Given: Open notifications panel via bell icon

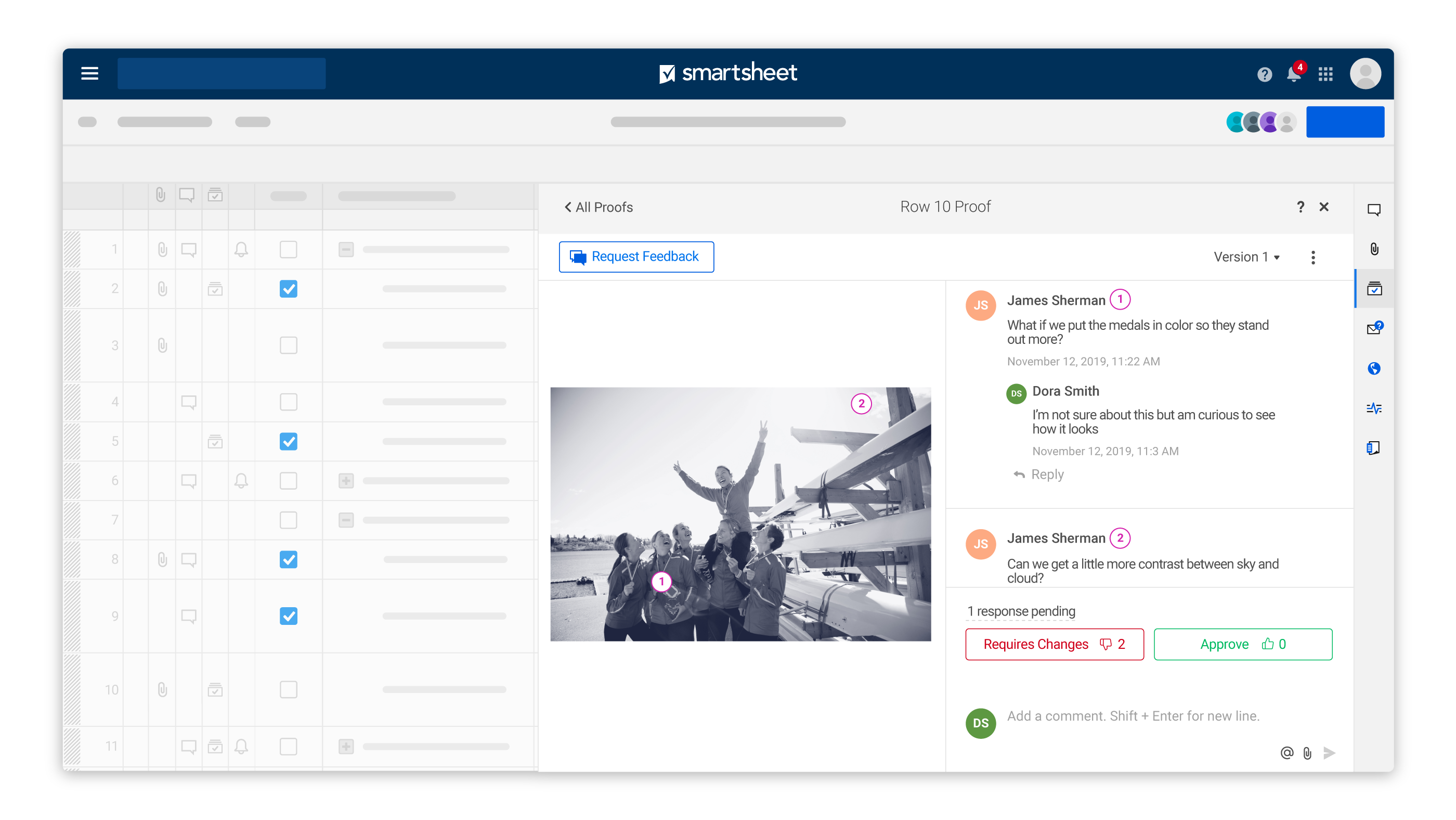Looking at the screenshot, I should (x=1293, y=73).
